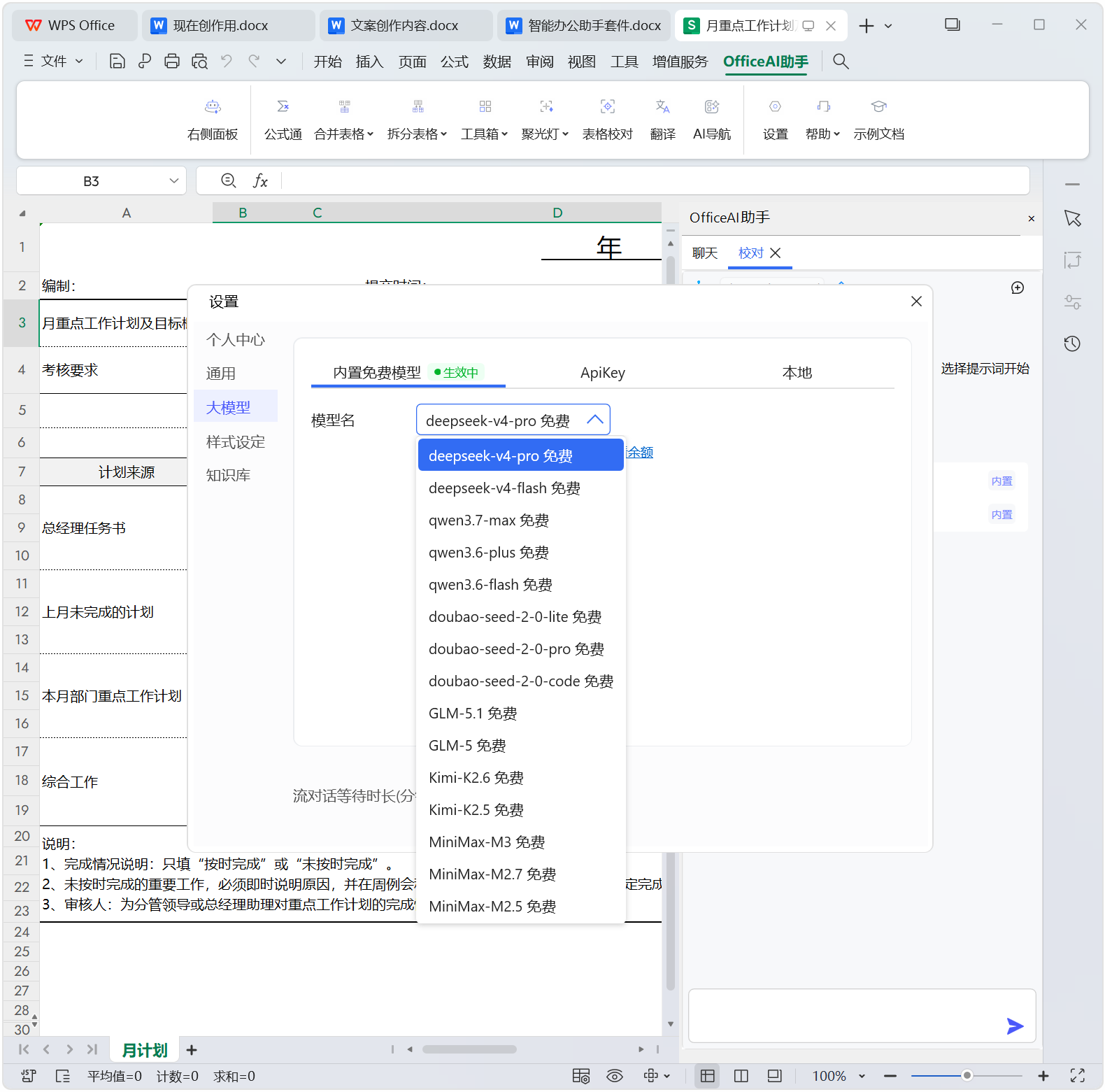Screen dimensions: 1105x1092
Task: Open the 右侧面板 ribbon tool
Action: [x=213, y=119]
